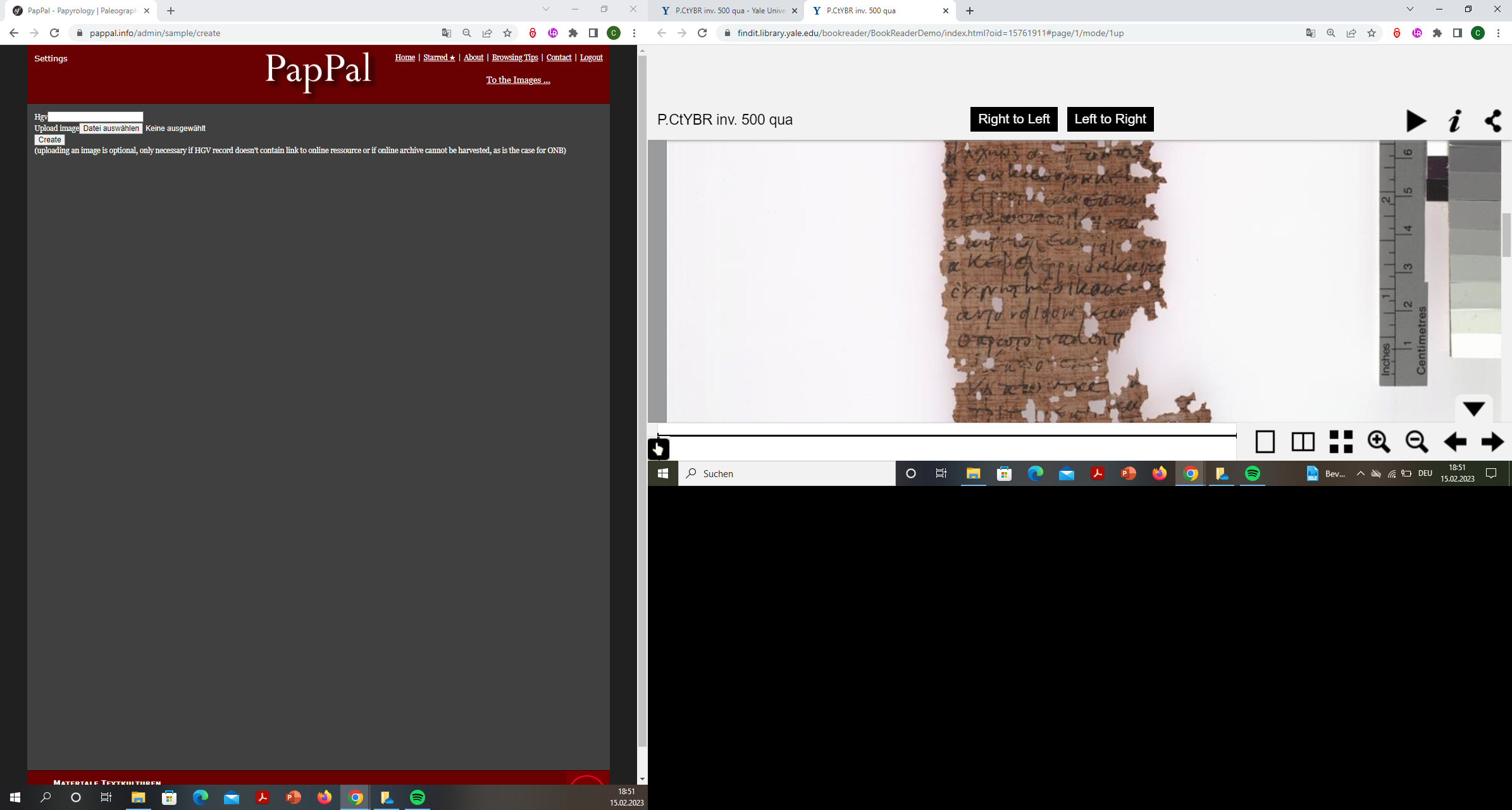Viewport: 1512px width, 810px height.
Task: Click the page slider hand handle
Action: coord(659,449)
